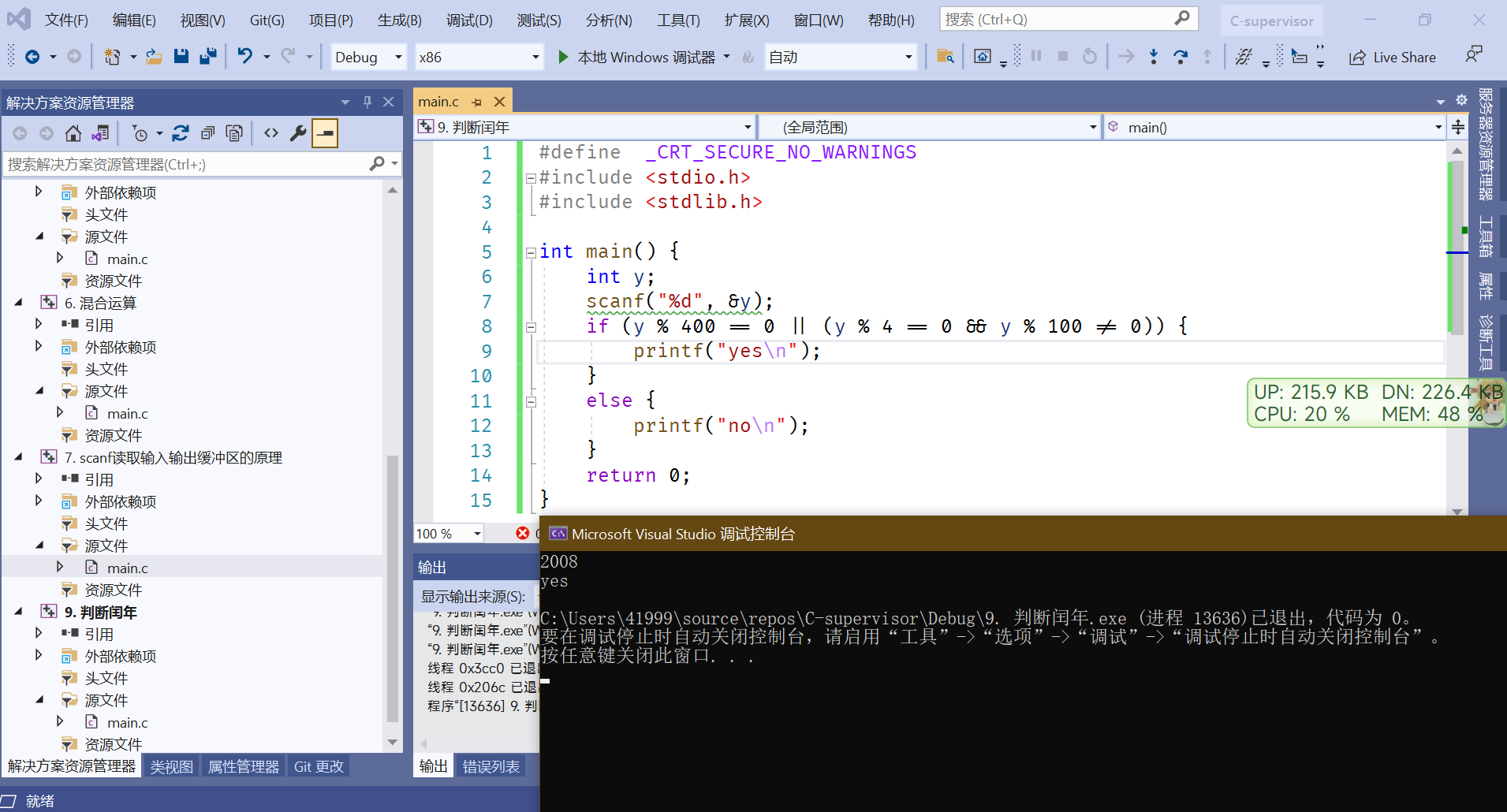This screenshot has width=1507, height=812.
Task: Toggle Show All Files in Solution Explorer
Action: coord(234,133)
